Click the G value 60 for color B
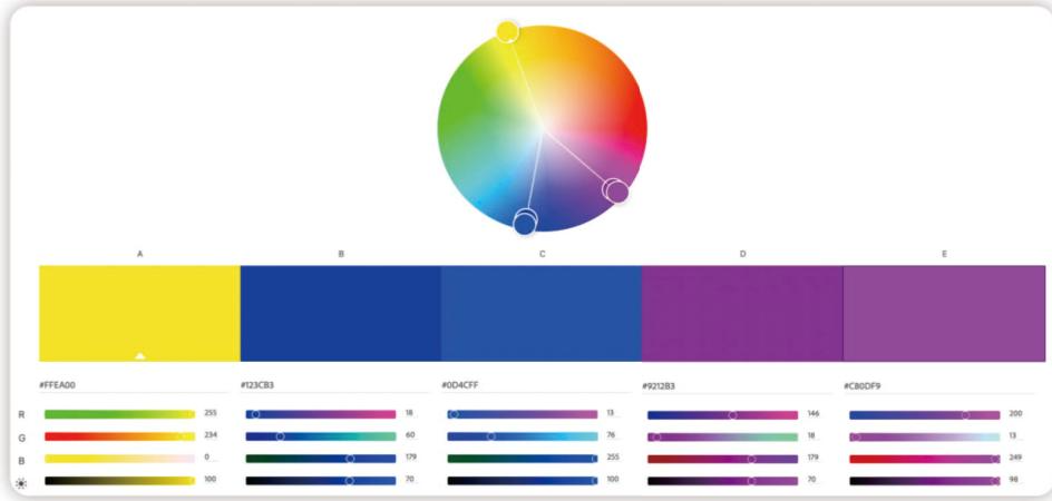 [x=410, y=436]
